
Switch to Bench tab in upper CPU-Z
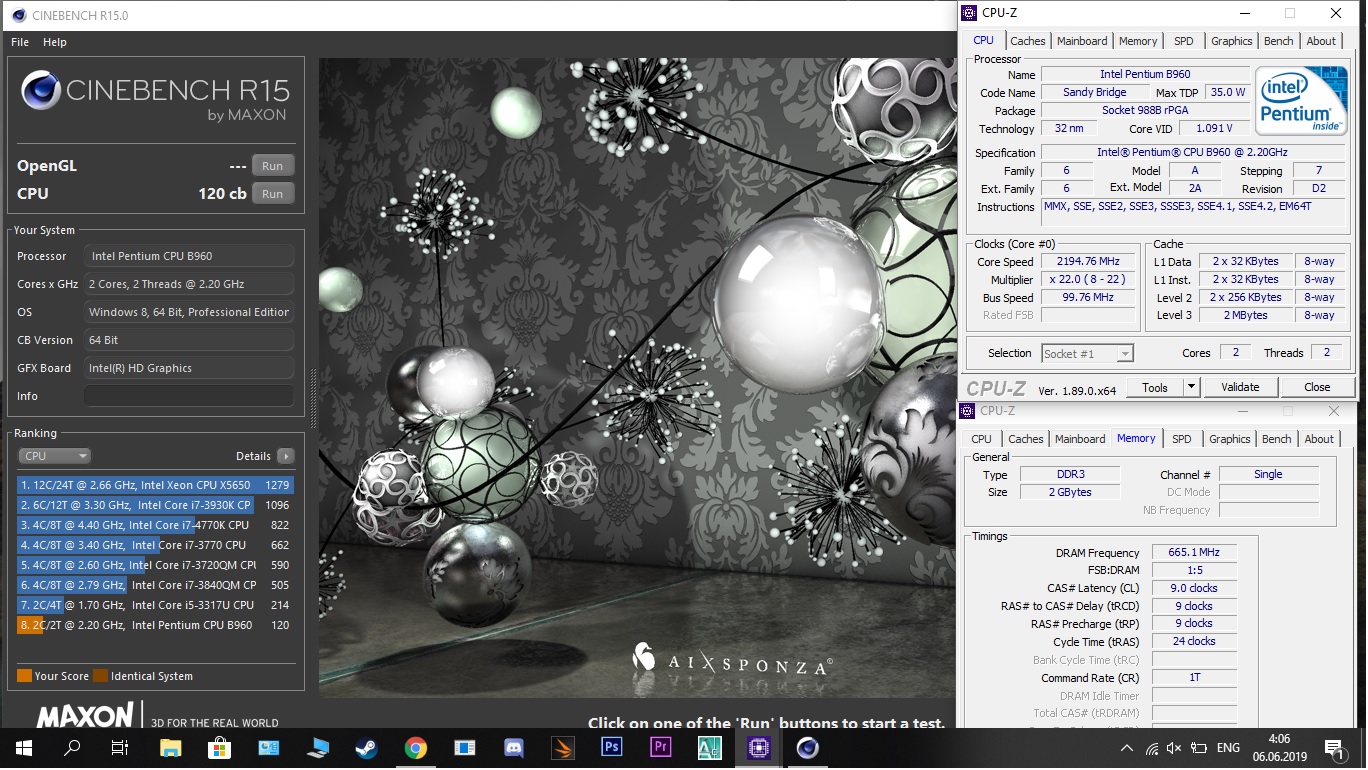coord(1278,41)
